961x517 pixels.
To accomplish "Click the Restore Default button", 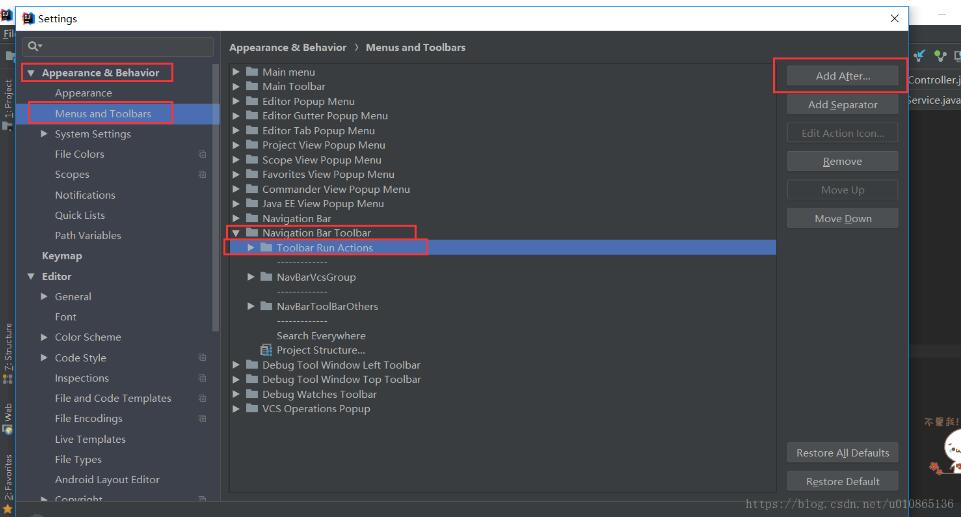I will [842, 481].
